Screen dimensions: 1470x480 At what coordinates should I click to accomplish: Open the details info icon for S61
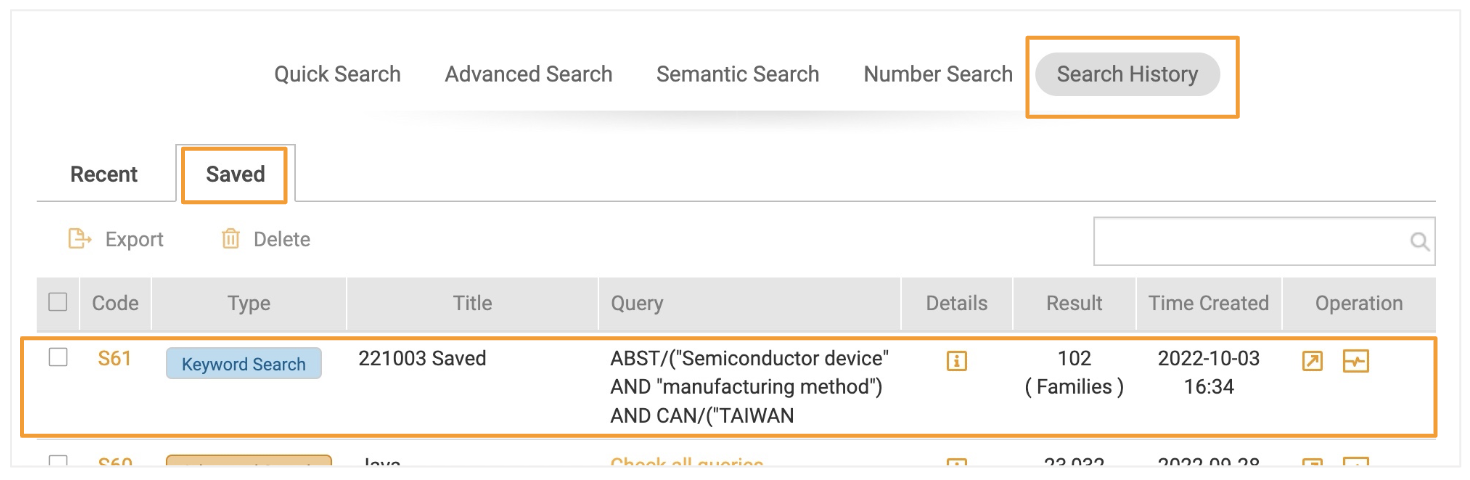coord(956,362)
